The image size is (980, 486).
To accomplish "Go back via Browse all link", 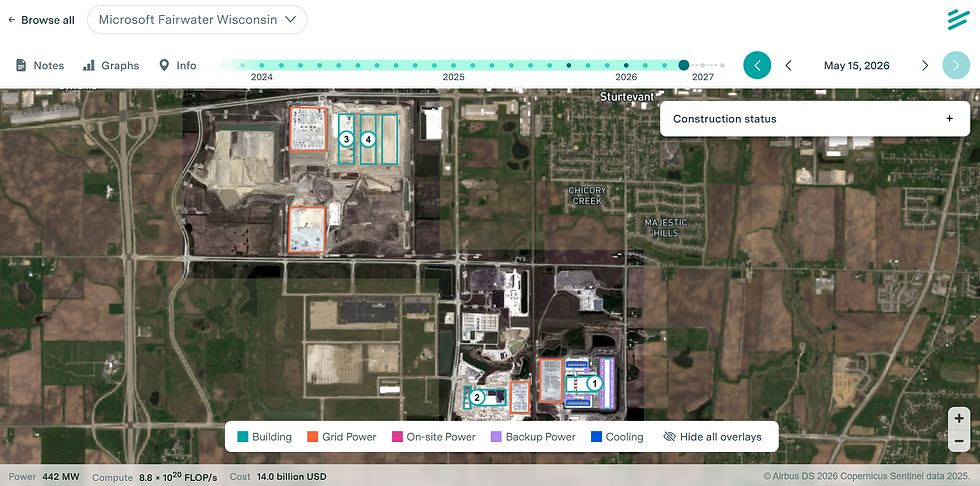I will [41, 20].
